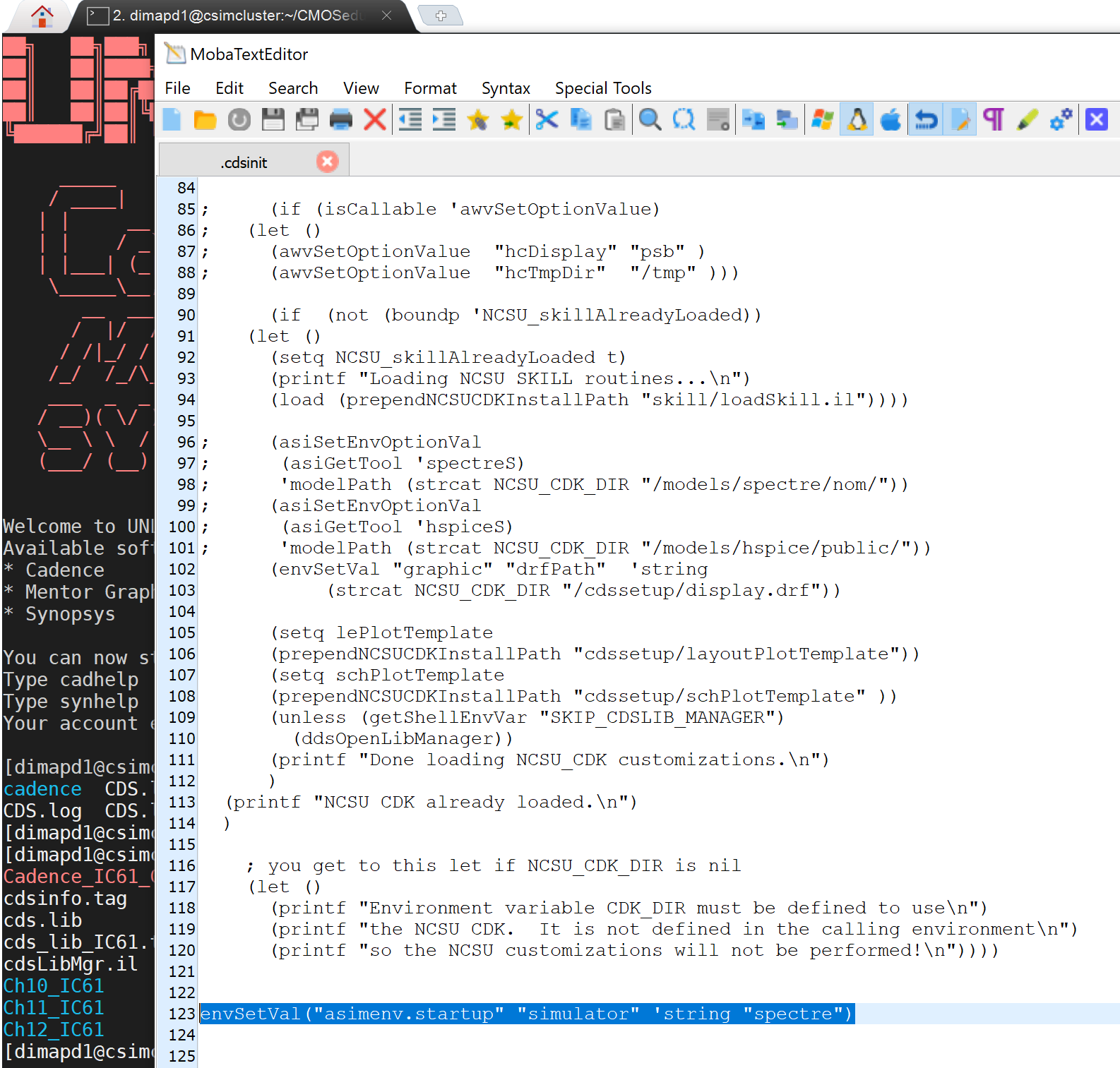This screenshot has width=1120, height=1068.
Task: Click the display.drf strcat line 103
Action: [584, 590]
